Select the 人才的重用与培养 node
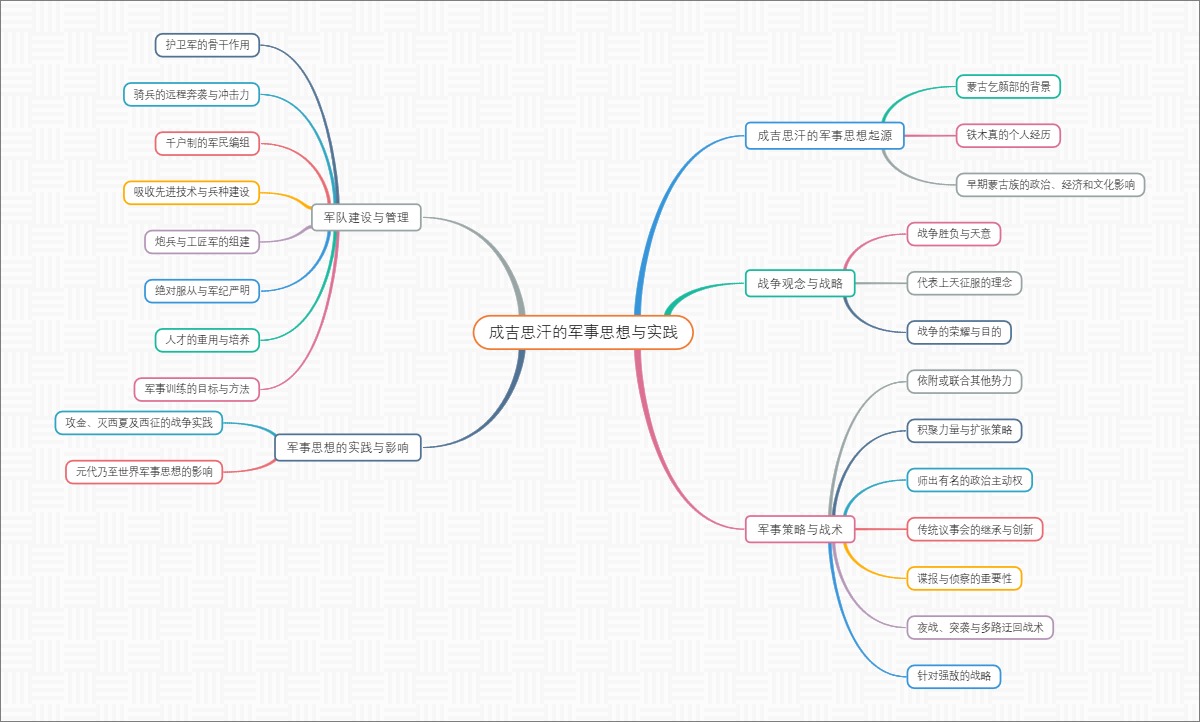Viewport: 1200px width, 722px height. pyautogui.click(x=207, y=339)
